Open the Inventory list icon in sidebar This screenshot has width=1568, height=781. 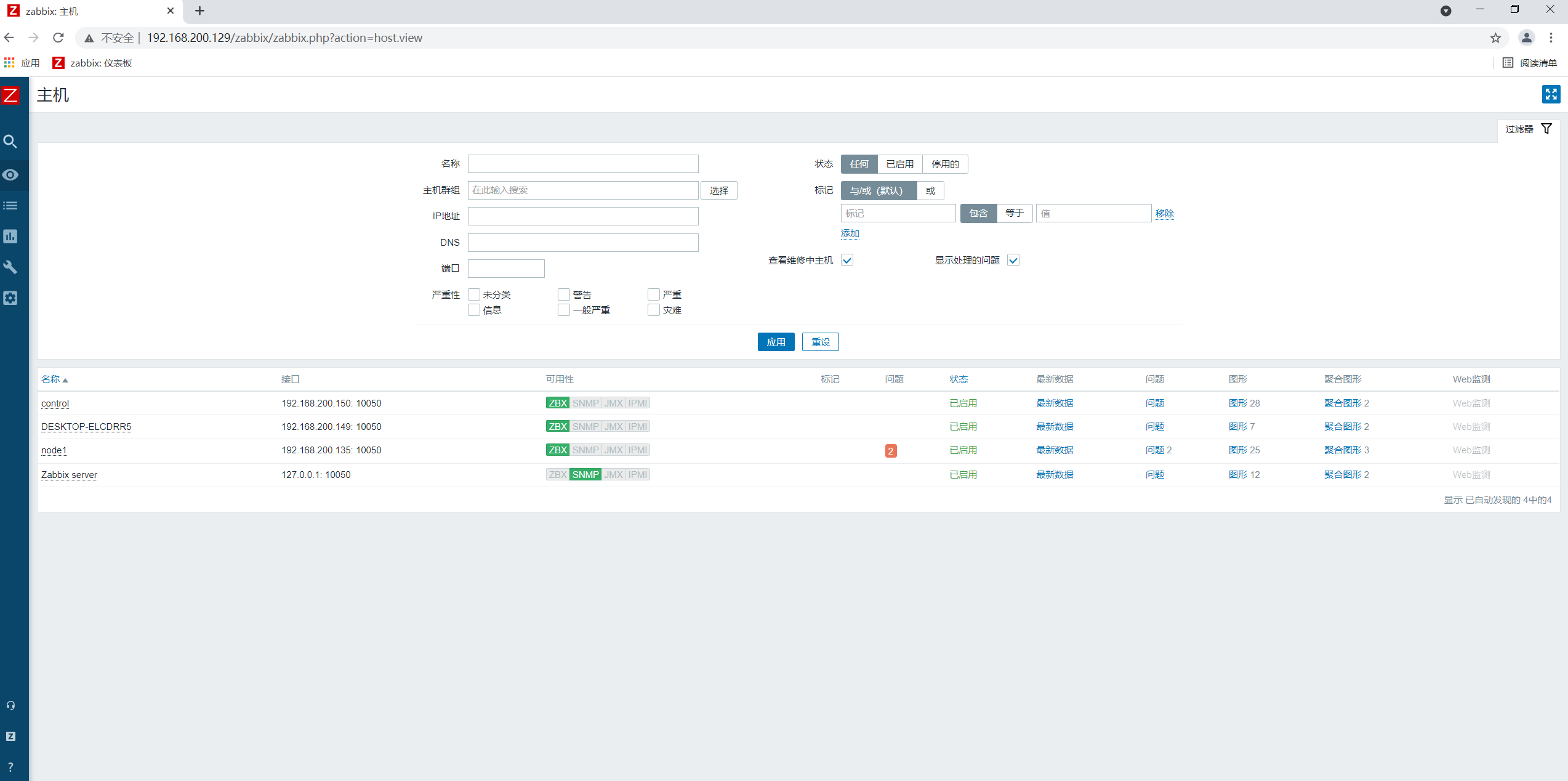[x=10, y=206]
